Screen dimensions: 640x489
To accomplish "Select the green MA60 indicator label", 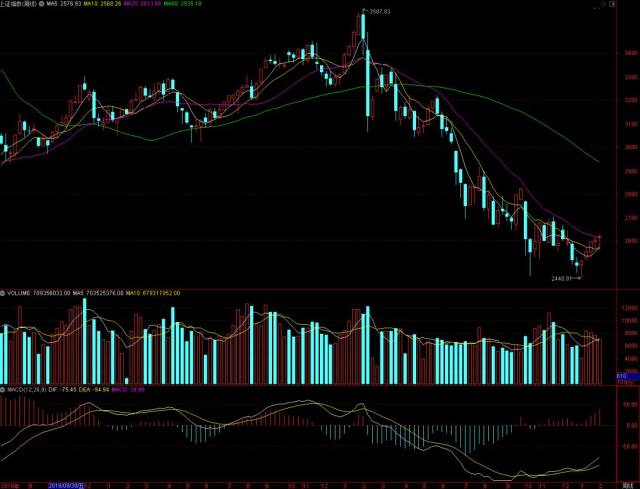I will coord(182,4).
